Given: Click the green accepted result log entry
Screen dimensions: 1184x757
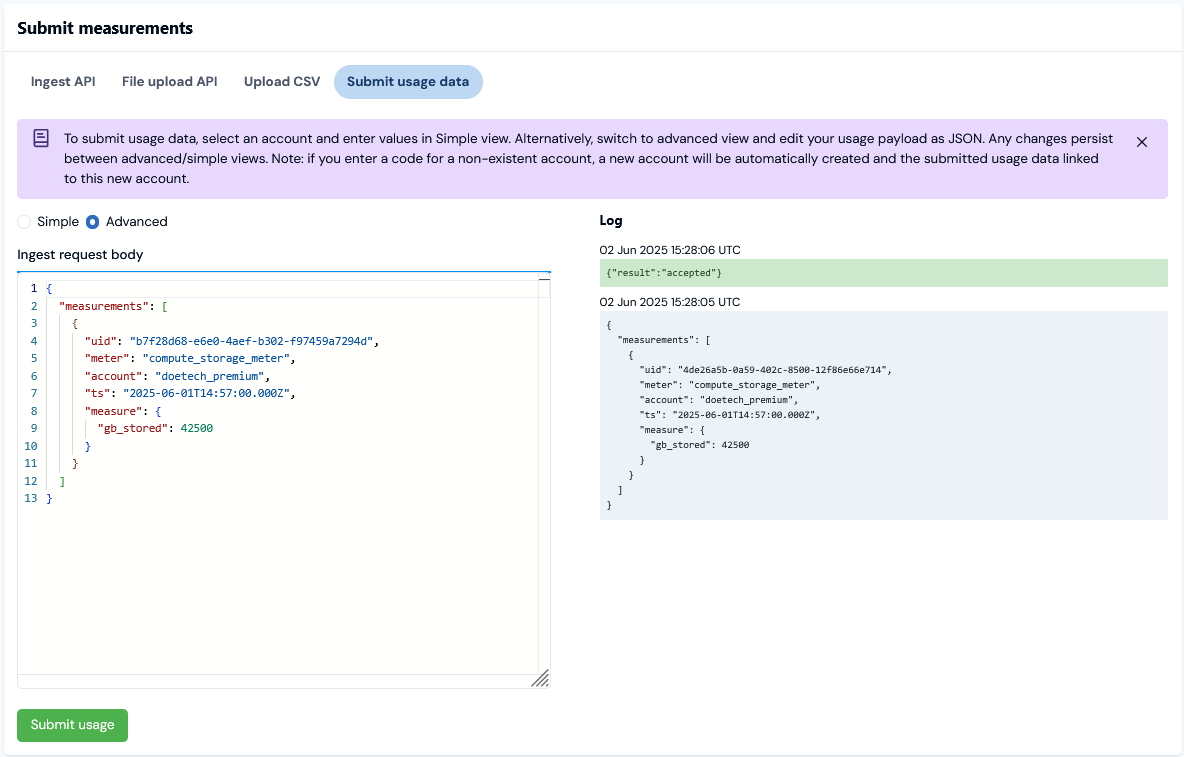Looking at the screenshot, I should (x=883, y=273).
